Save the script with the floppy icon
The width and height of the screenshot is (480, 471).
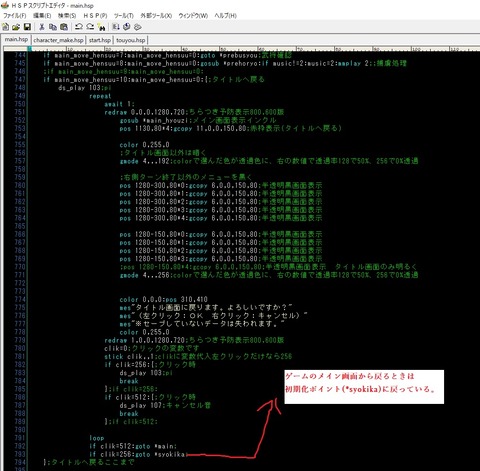tap(27, 27)
